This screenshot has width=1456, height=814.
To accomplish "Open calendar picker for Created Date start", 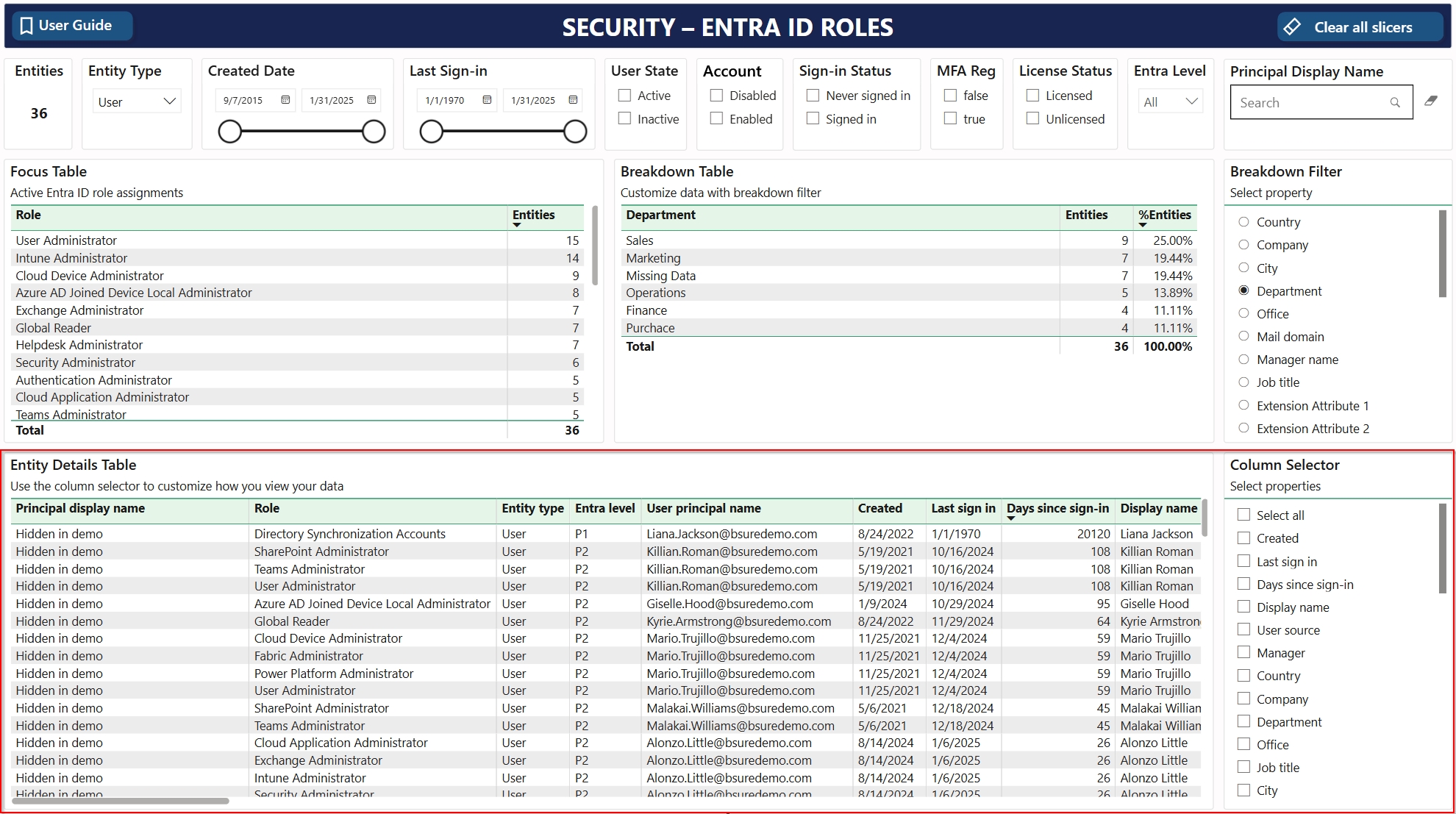I will (x=285, y=100).
